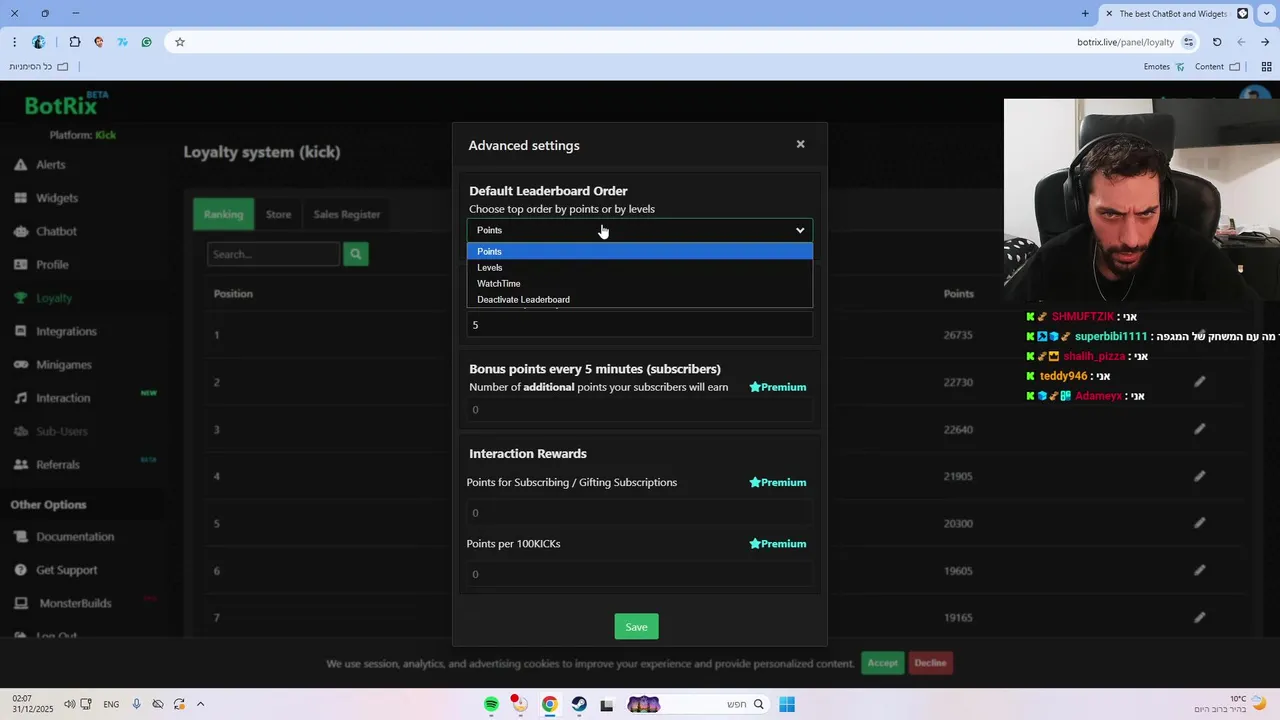The width and height of the screenshot is (1280, 720).
Task: Switch to the Sales Register tab
Action: [347, 214]
